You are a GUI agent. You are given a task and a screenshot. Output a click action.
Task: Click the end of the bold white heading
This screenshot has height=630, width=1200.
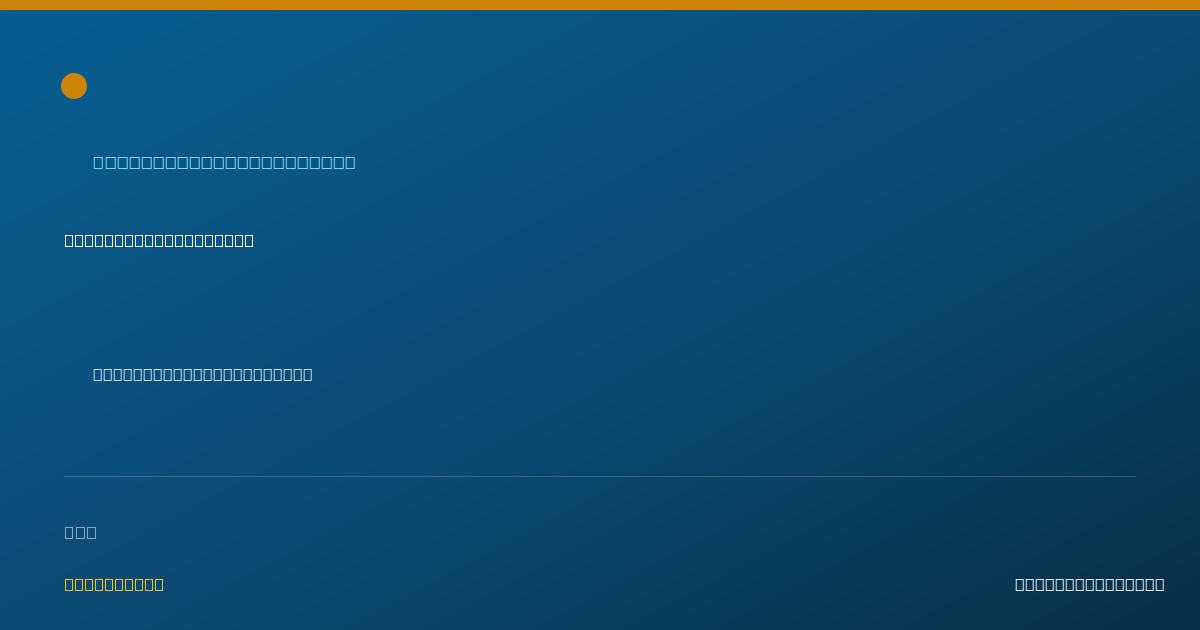pos(249,240)
